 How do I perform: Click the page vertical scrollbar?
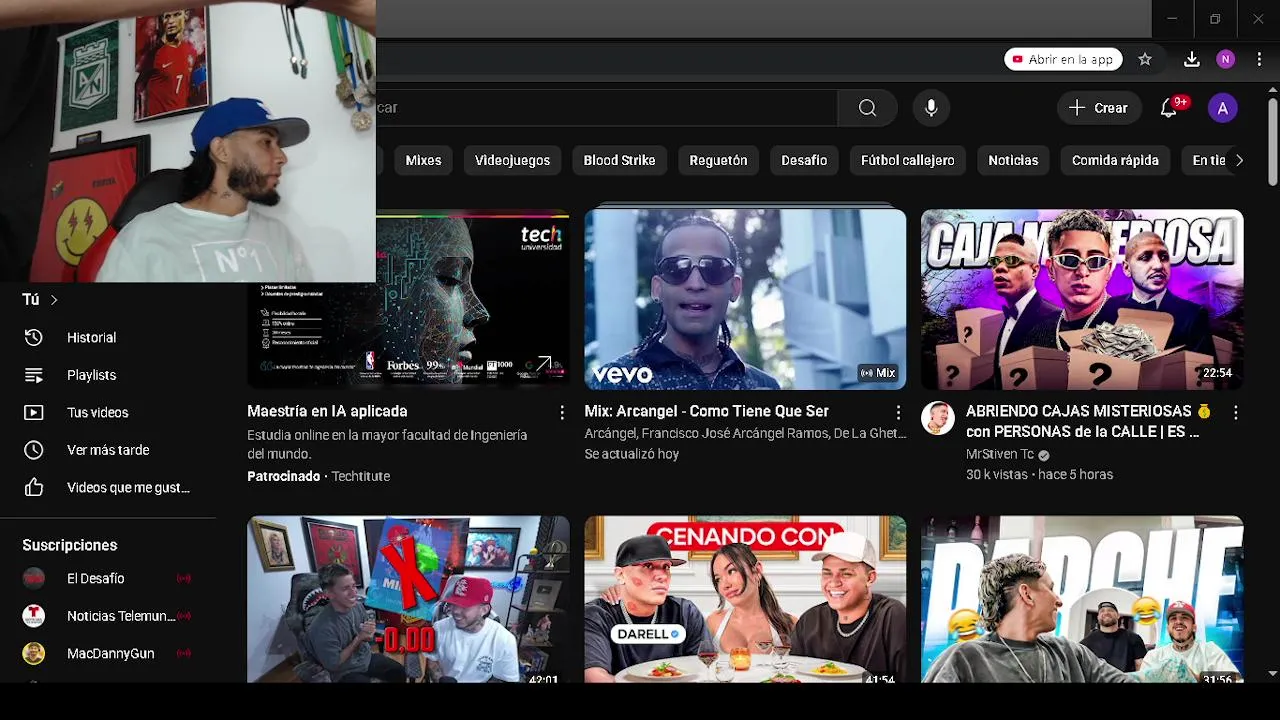1272,140
